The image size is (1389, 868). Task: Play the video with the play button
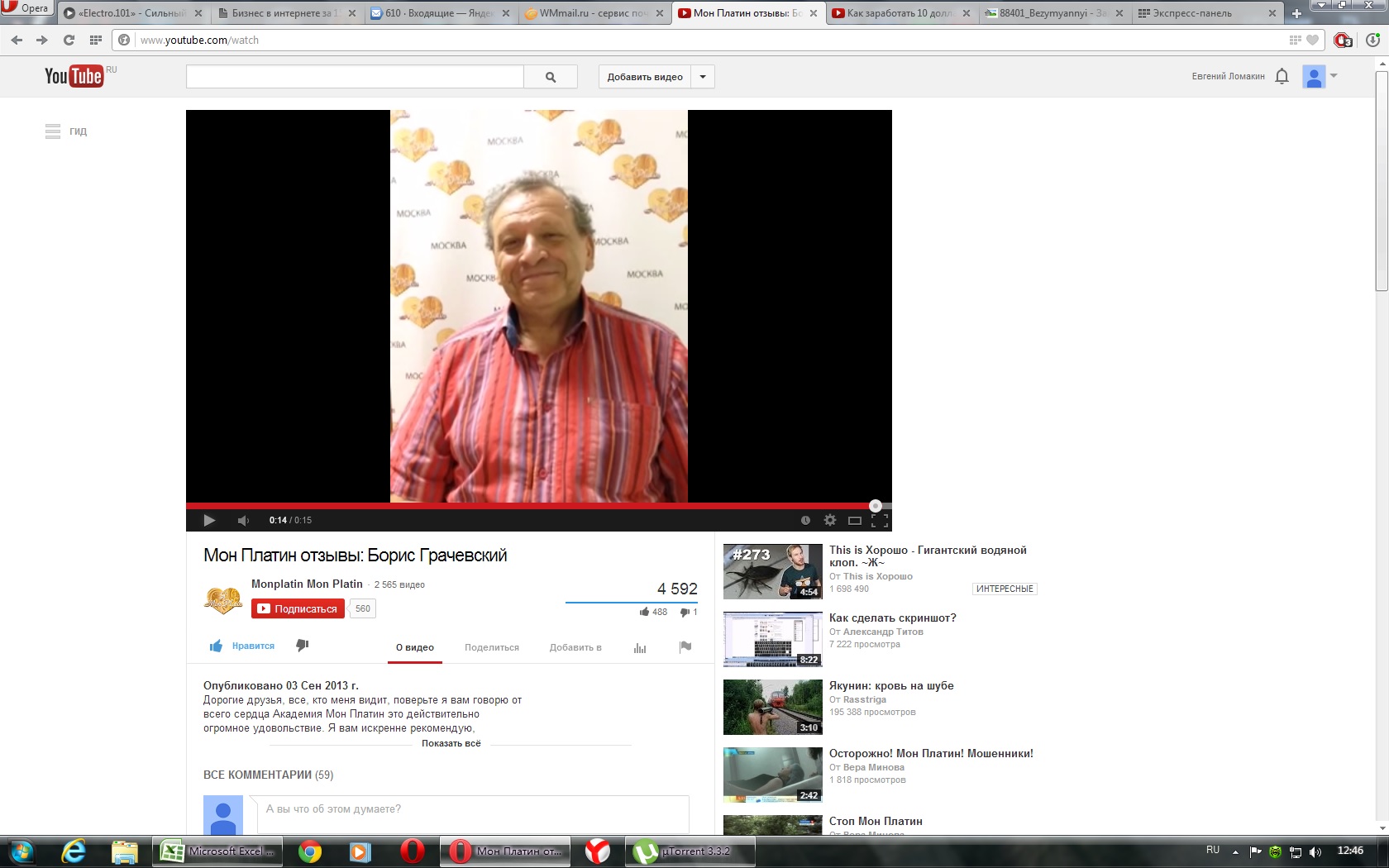coord(209,520)
